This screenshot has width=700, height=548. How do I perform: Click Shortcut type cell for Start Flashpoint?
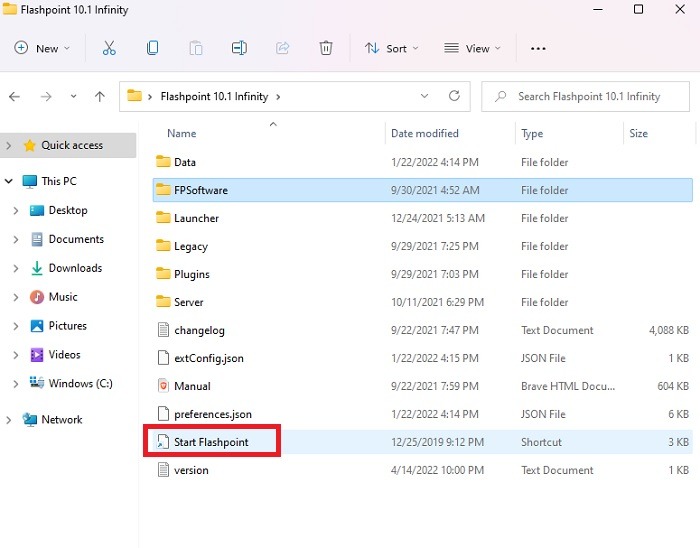(x=541, y=442)
